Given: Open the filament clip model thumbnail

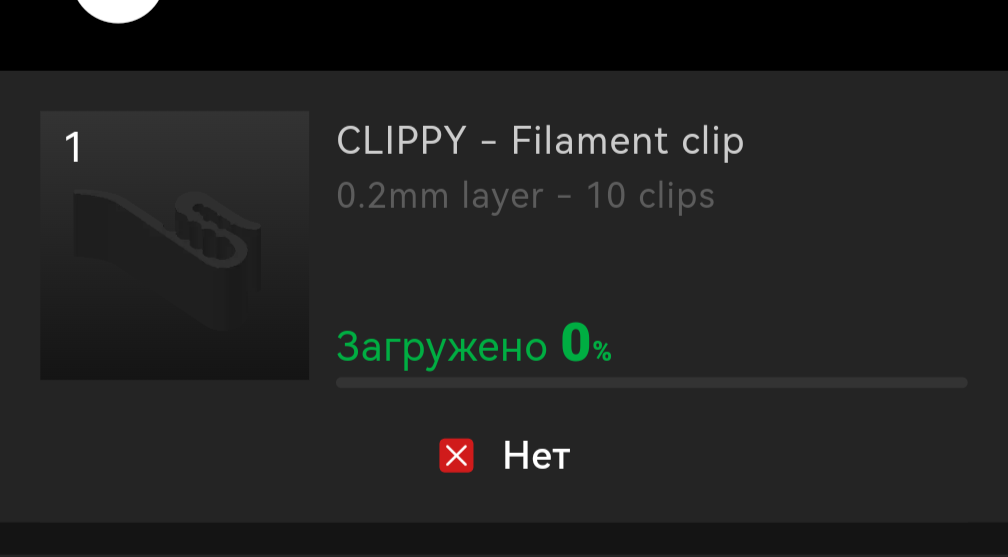Looking at the screenshot, I should (174, 245).
